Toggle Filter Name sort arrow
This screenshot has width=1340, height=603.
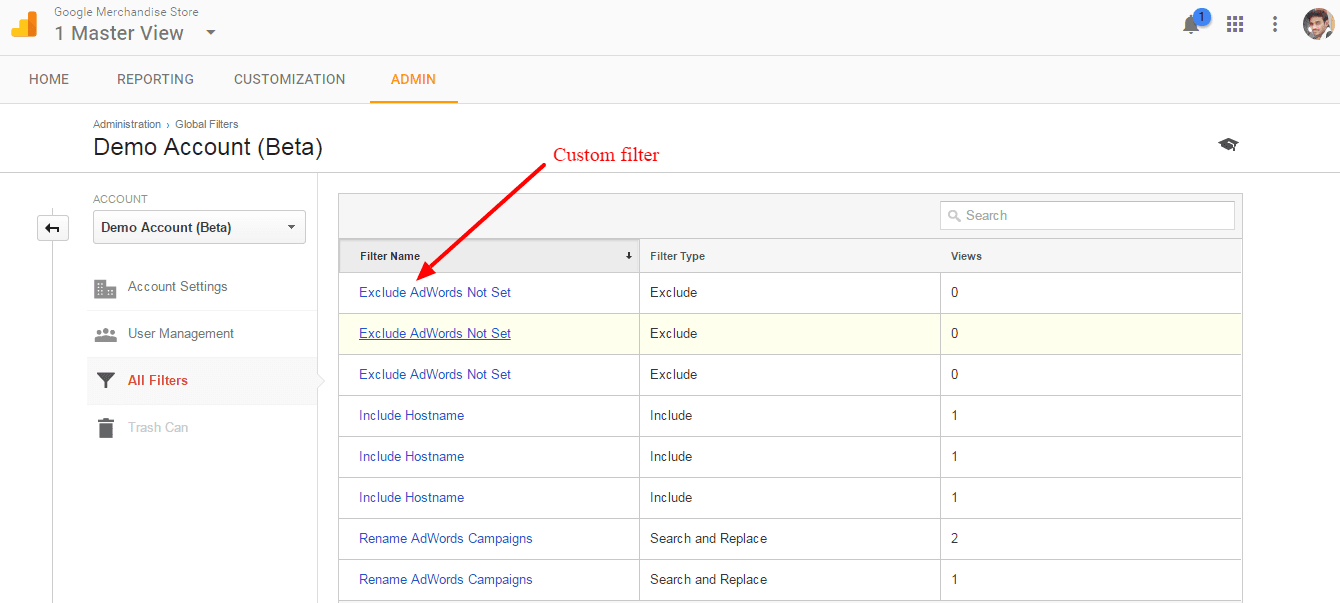click(x=629, y=256)
